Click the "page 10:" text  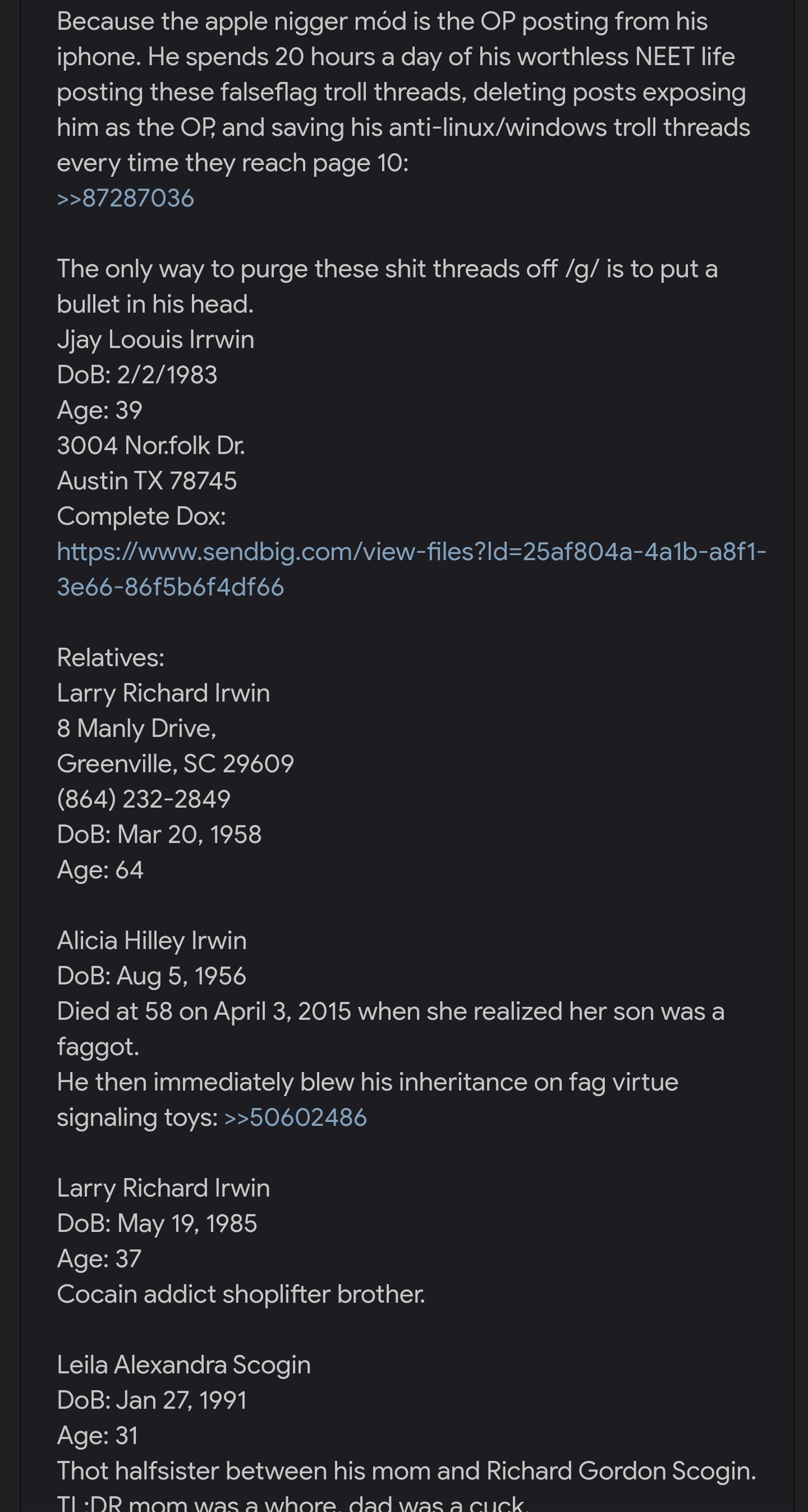click(360, 163)
